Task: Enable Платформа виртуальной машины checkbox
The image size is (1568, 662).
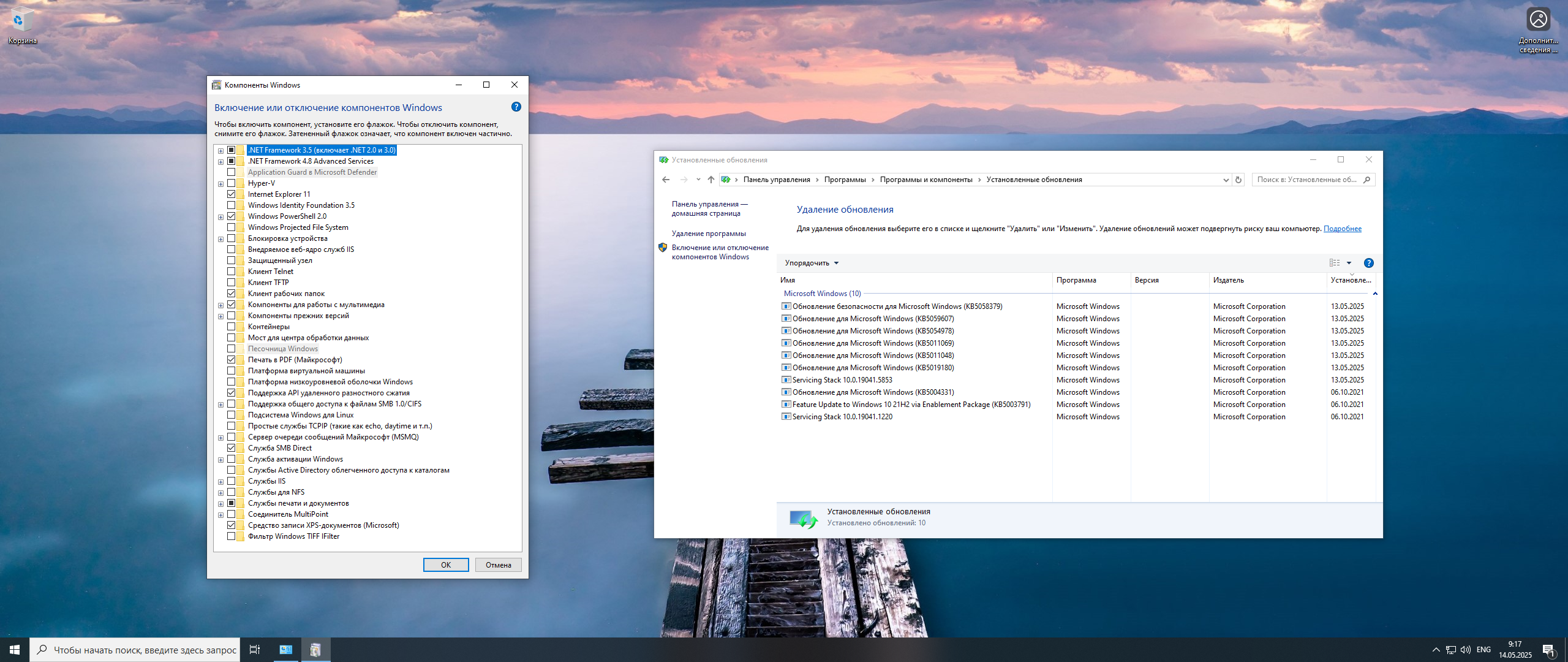Action: pyautogui.click(x=231, y=371)
